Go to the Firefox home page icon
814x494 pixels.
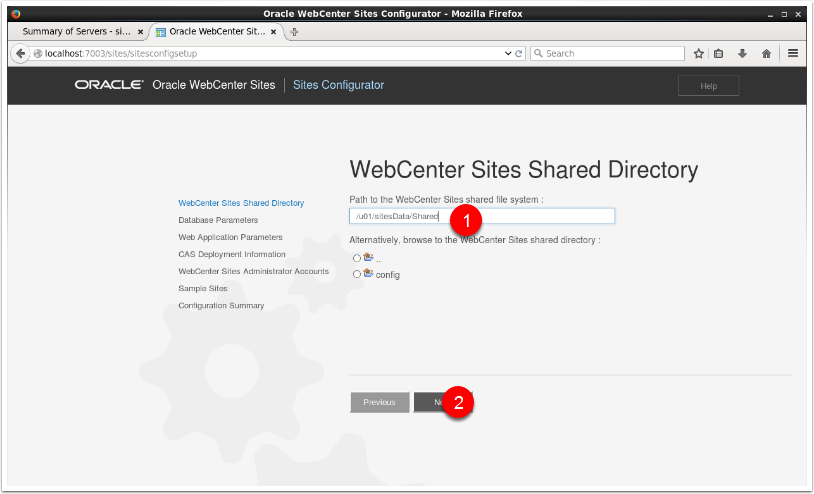(x=766, y=53)
